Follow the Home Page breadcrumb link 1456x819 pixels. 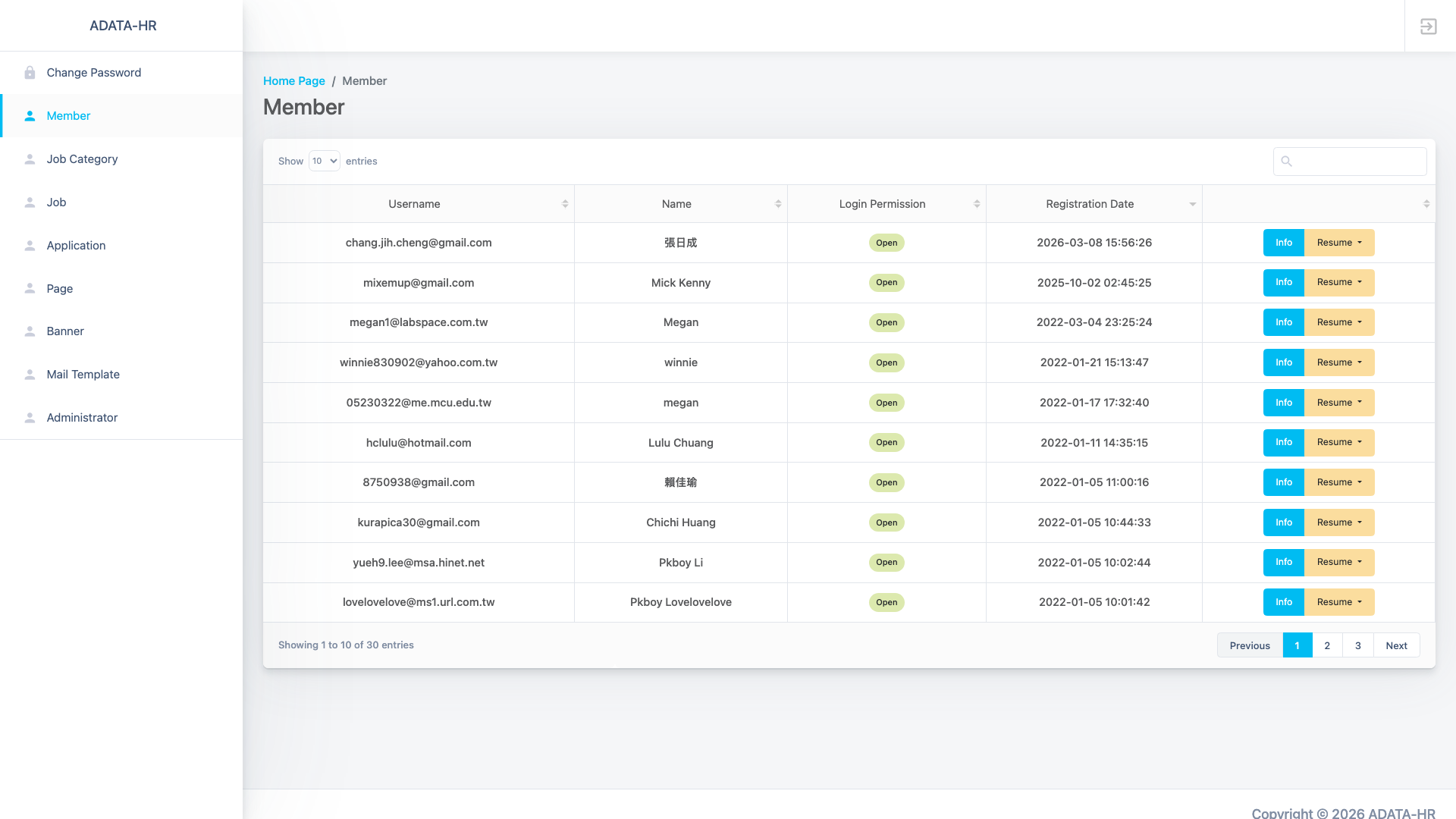[x=293, y=81]
